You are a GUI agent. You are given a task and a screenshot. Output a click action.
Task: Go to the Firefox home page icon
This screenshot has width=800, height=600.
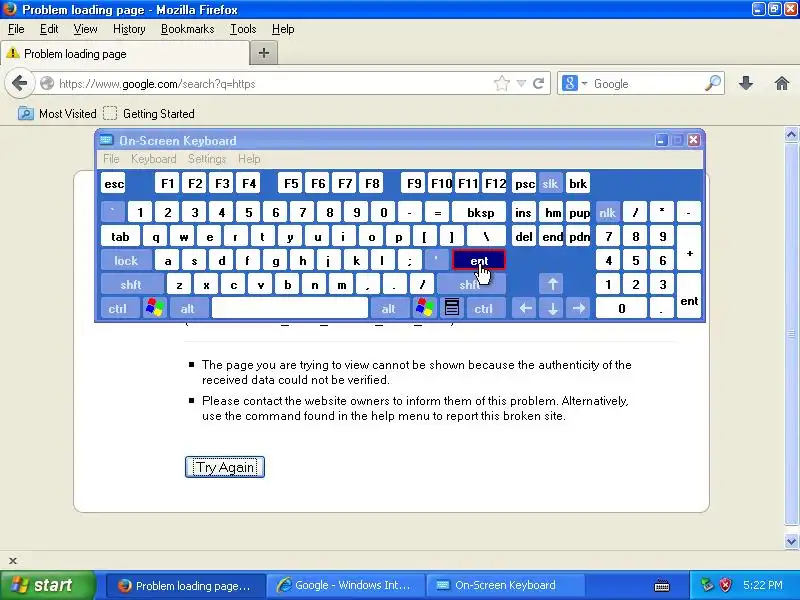tap(782, 83)
